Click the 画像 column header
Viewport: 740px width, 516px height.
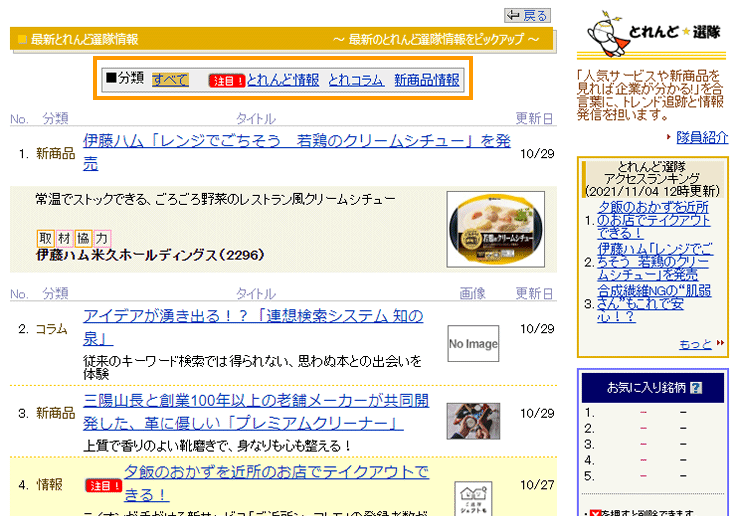pos(472,294)
